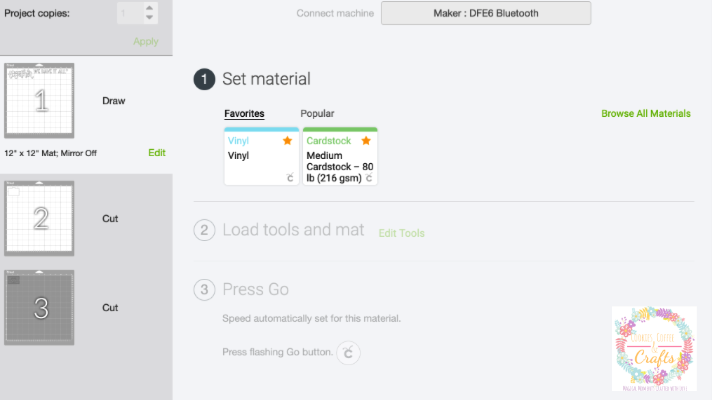
Task: Toggle the Cardstock favorite star
Action: pos(365,141)
